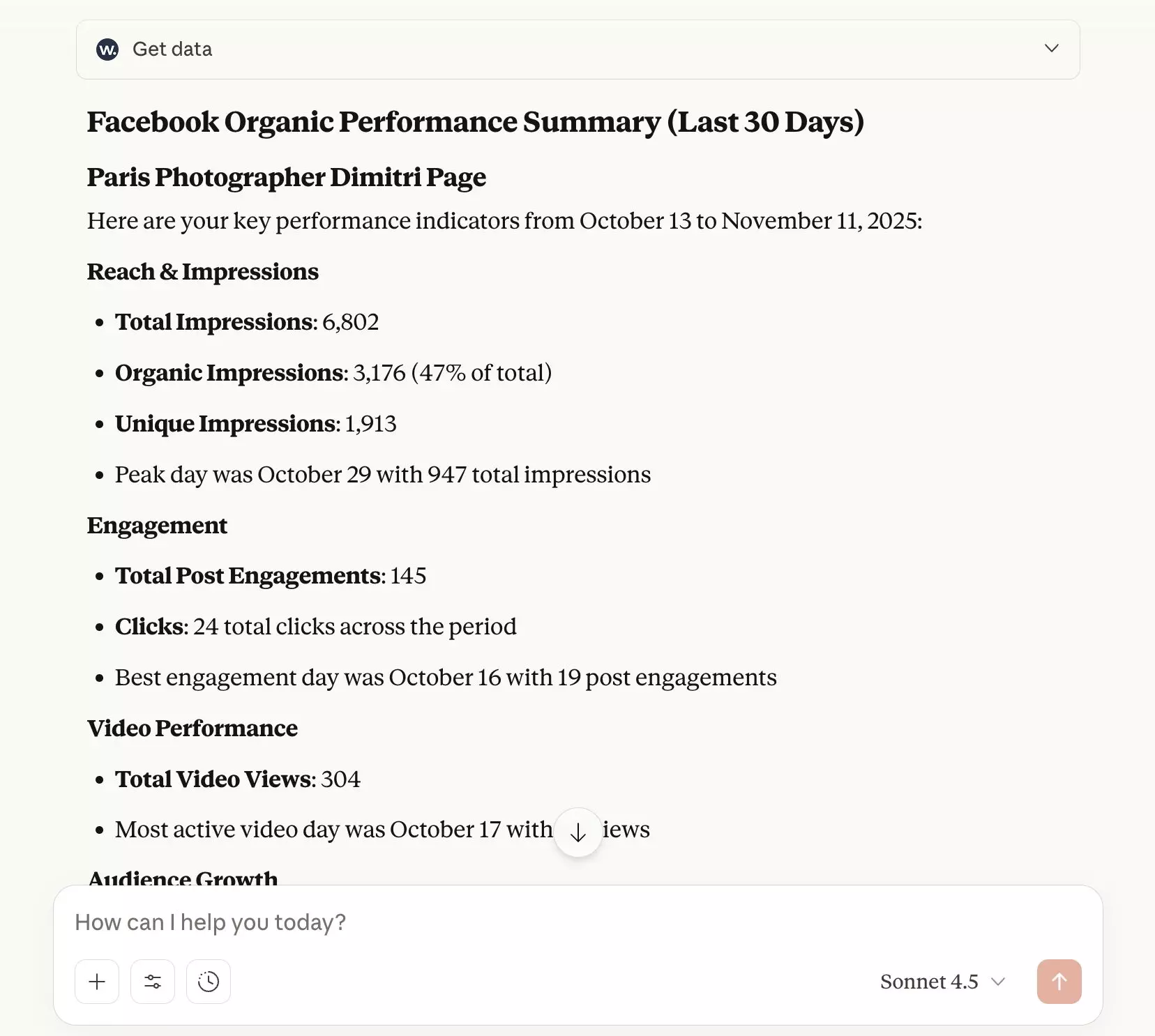Click the W. logo beside Get data
Image resolution: width=1155 pixels, height=1036 pixels.
tap(107, 49)
